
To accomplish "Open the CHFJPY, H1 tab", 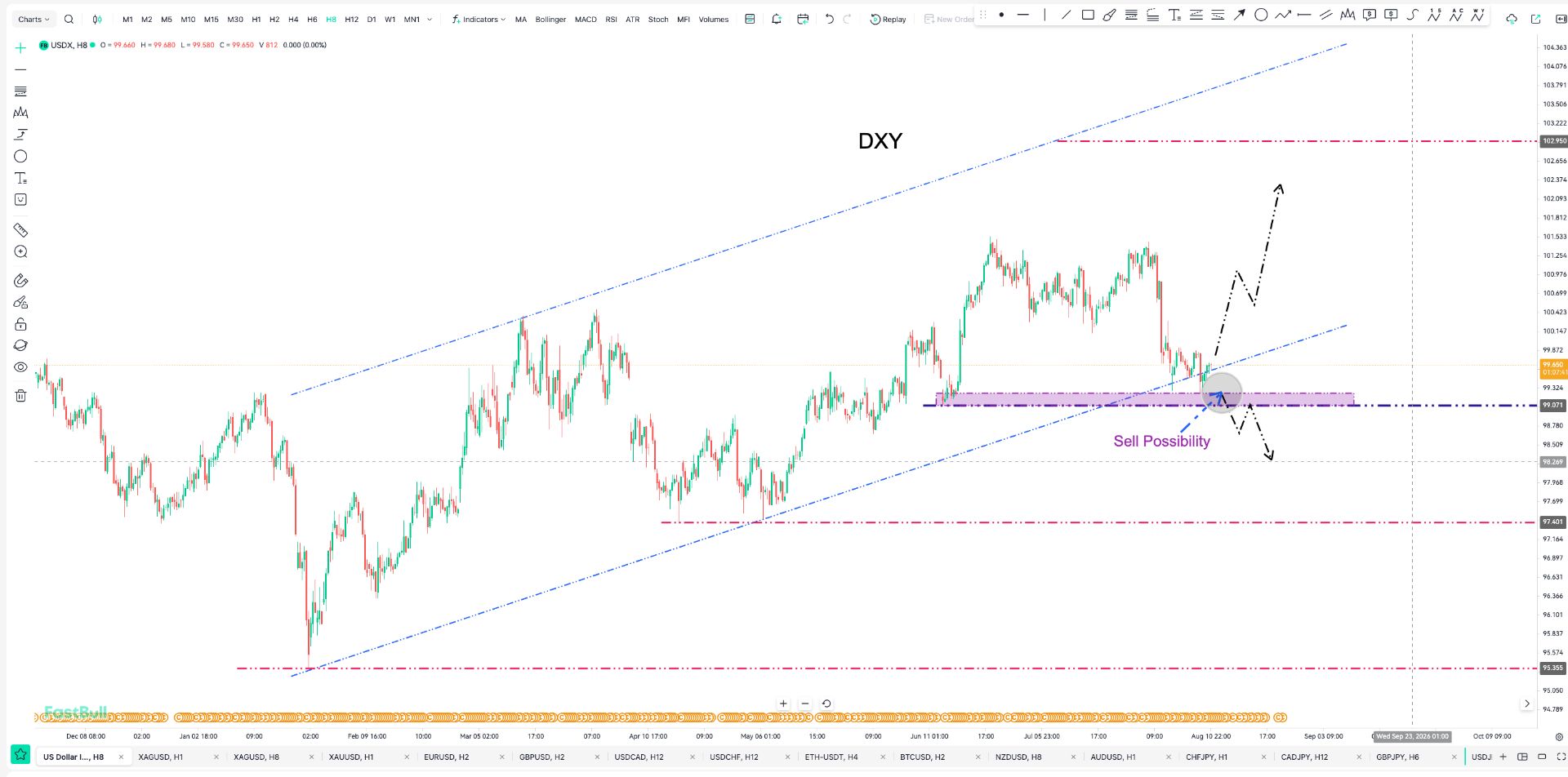I will [x=1207, y=757].
